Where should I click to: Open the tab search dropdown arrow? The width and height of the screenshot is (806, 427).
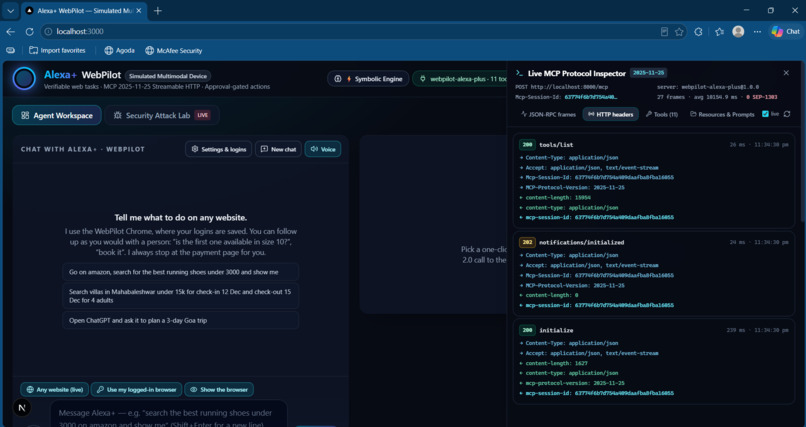[10, 10]
